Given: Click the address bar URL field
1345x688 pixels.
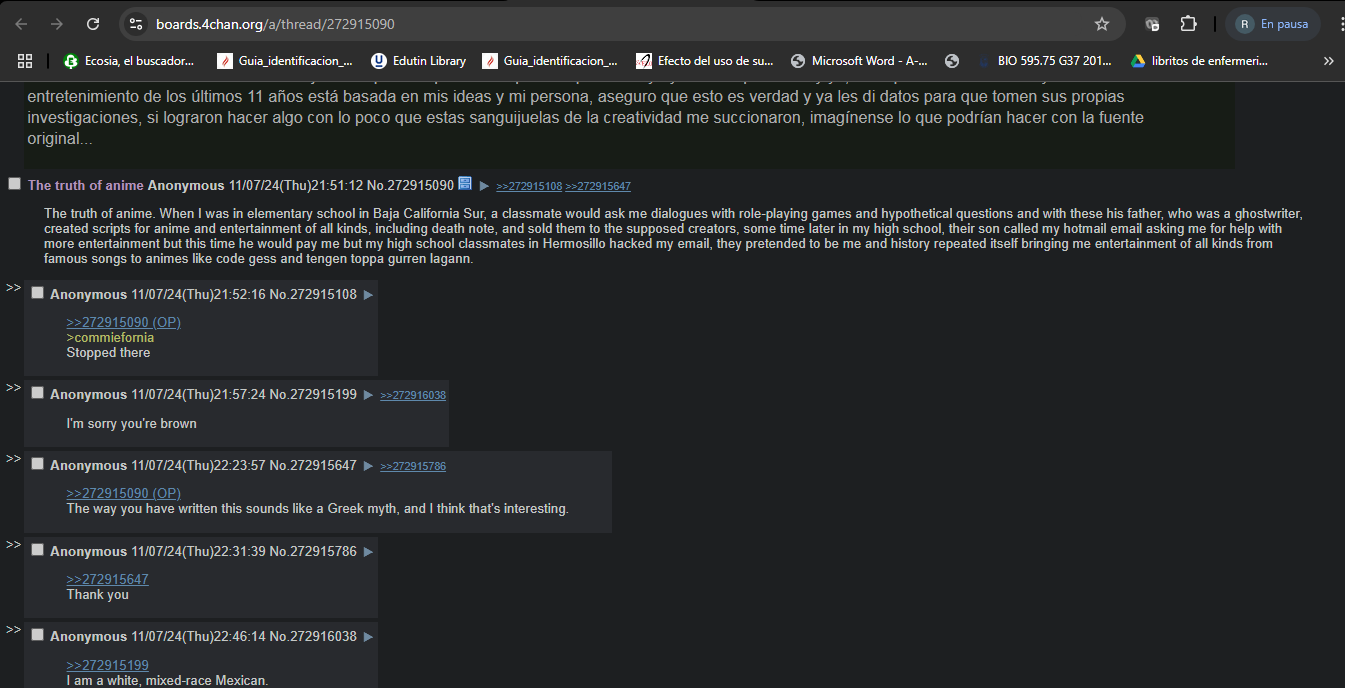Looking at the screenshot, I should click(600, 24).
